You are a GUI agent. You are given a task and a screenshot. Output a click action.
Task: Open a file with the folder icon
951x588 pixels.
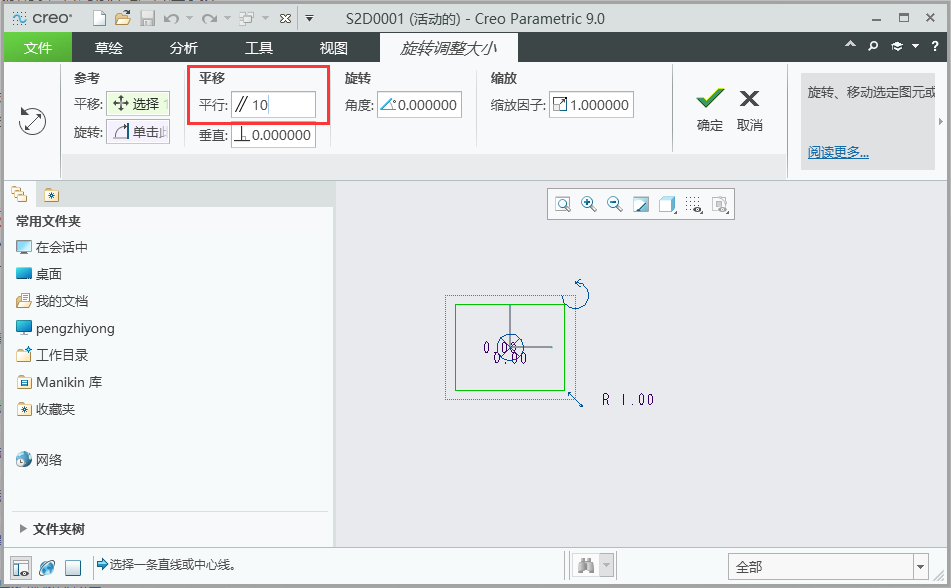click(123, 19)
